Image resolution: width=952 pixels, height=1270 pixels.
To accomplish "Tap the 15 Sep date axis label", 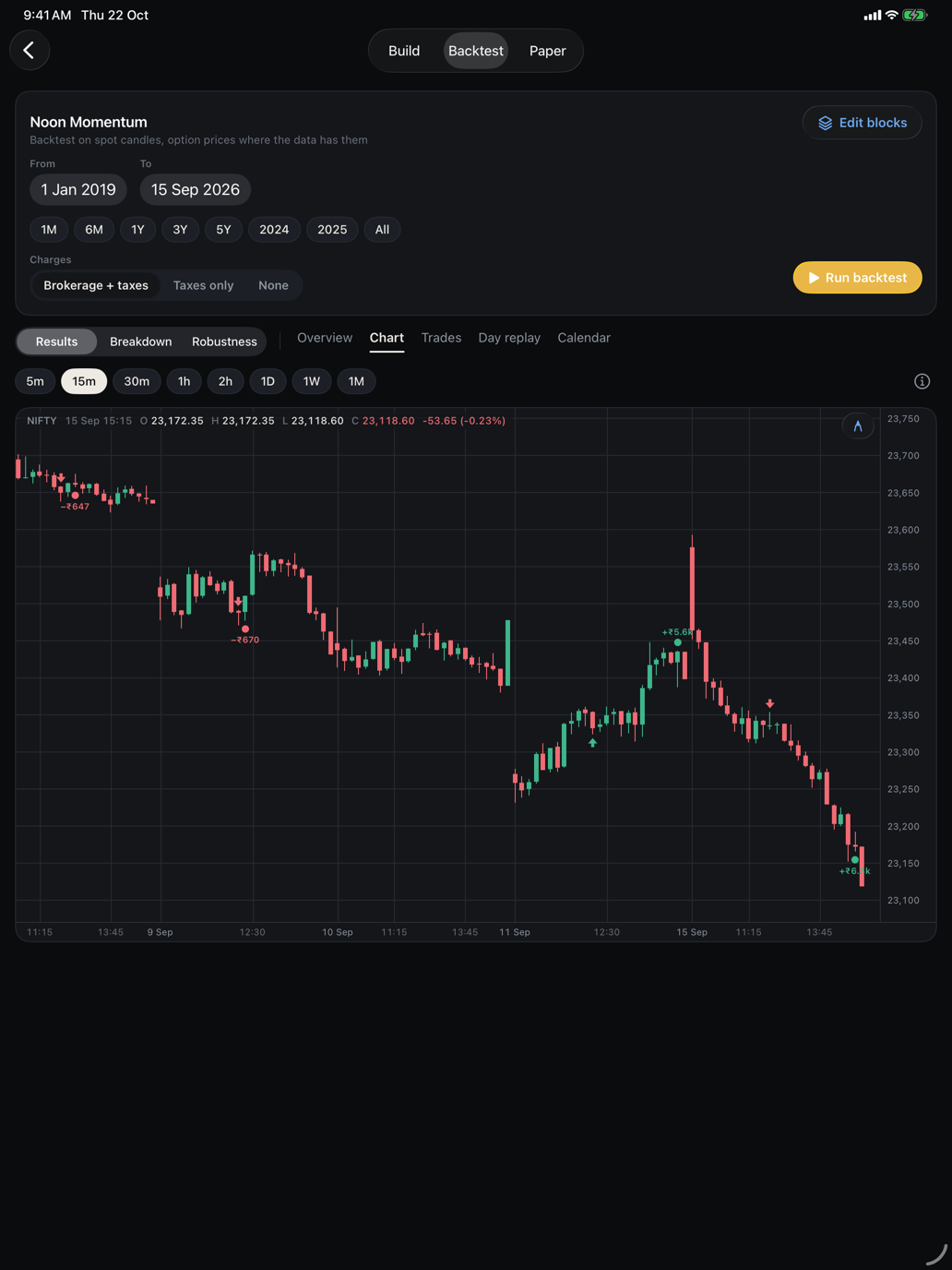I will (692, 932).
